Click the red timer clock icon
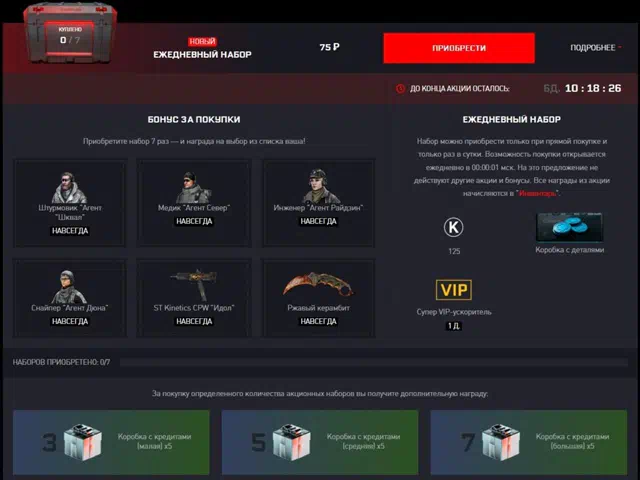This screenshot has height=480, width=640. 400,88
